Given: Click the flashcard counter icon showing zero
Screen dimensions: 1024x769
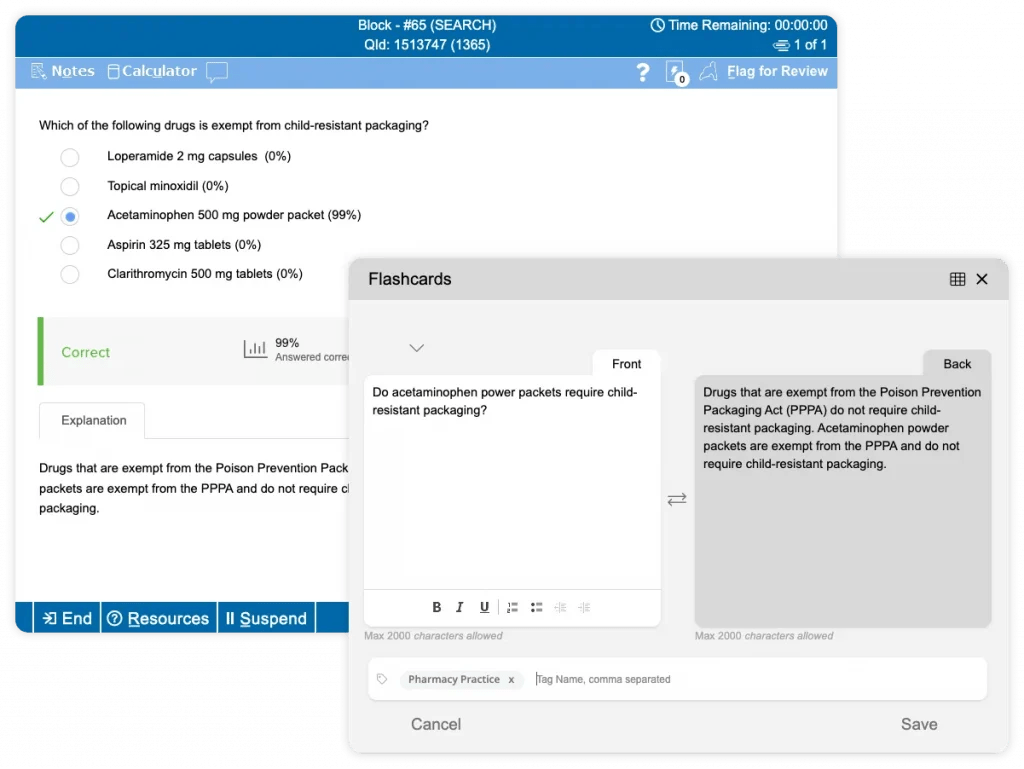Looking at the screenshot, I should point(677,73).
